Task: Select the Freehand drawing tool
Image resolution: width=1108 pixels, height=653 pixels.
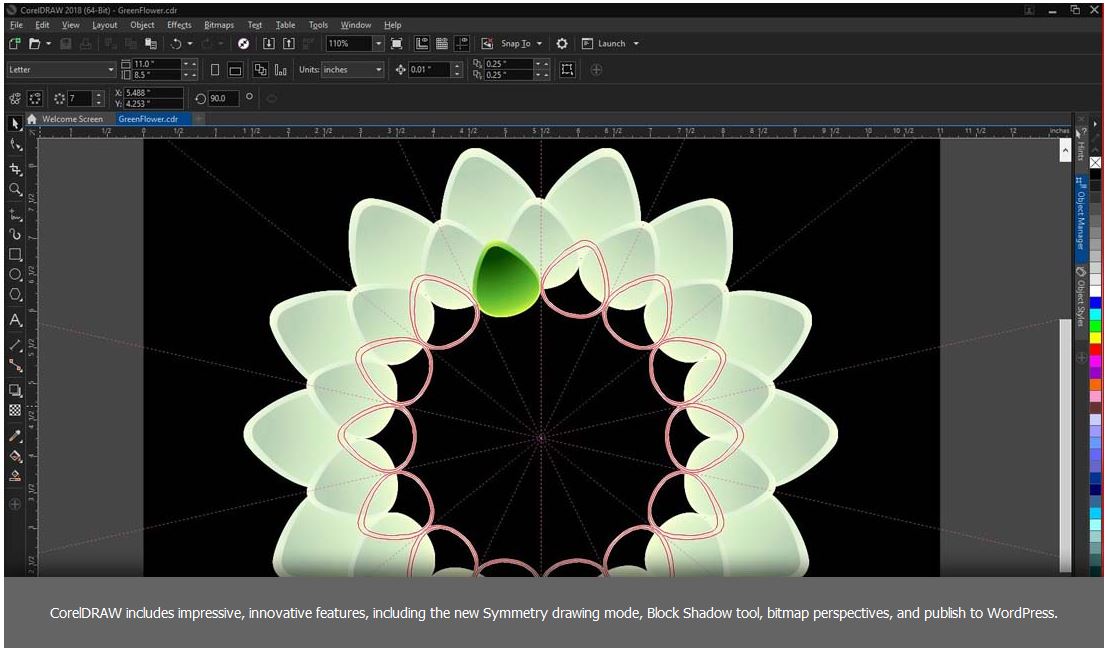Action: pos(15,214)
